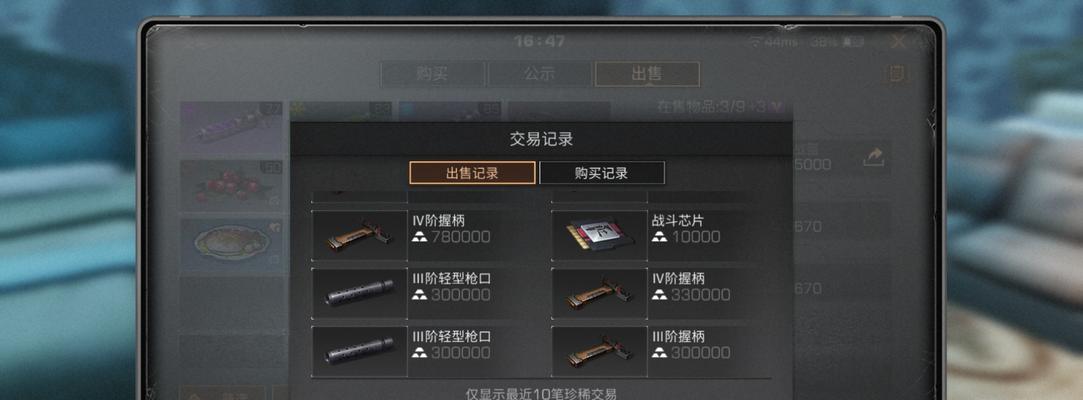1083x400 pixels.
Task: Click the gold icon beside 10000
Action: 660,237
